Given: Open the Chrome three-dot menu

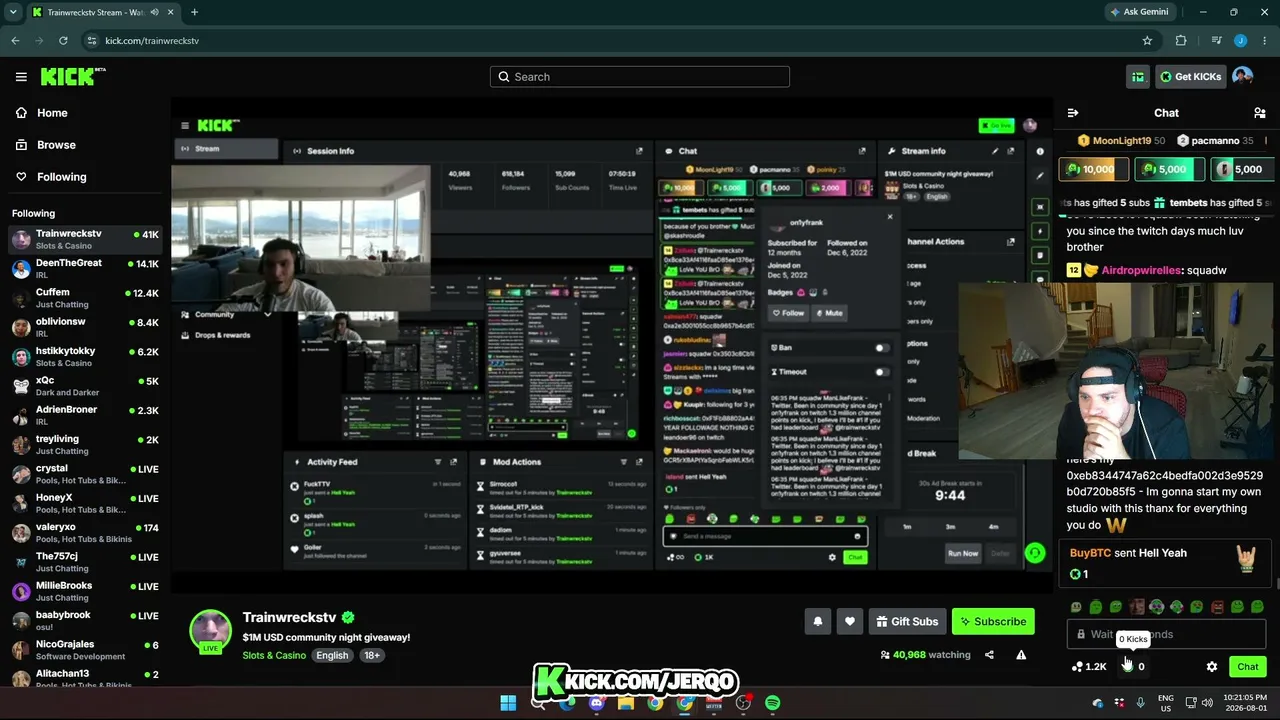Looking at the screenshot, I should (1263, 41).
